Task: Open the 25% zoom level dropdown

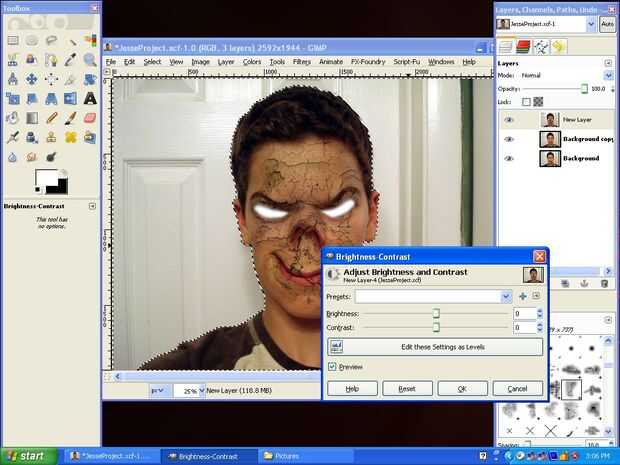Action: (x=202, y=391)
